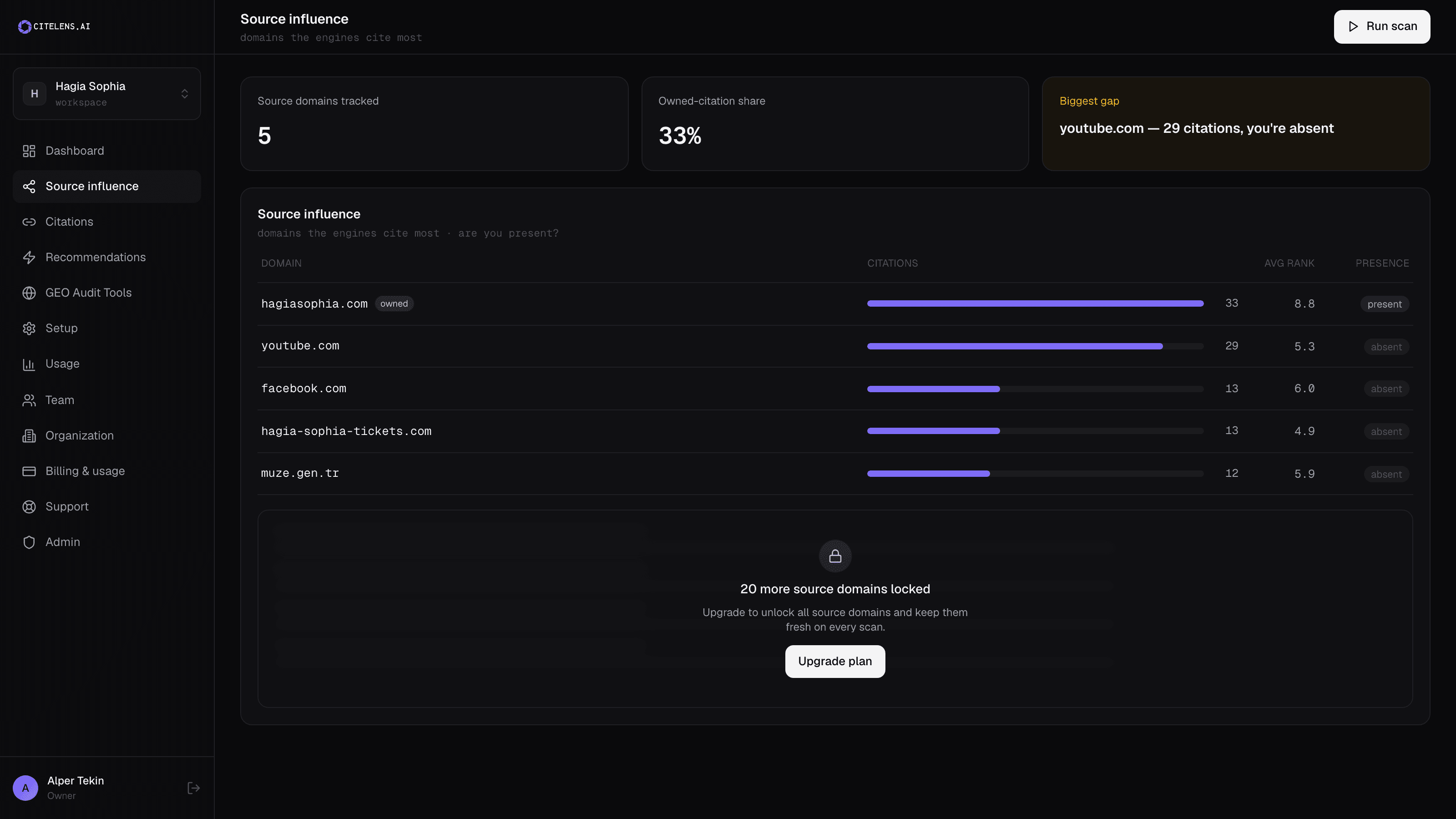Click the Domain column header
This screenshot has width=1456, height=819.
pos(281,263)
